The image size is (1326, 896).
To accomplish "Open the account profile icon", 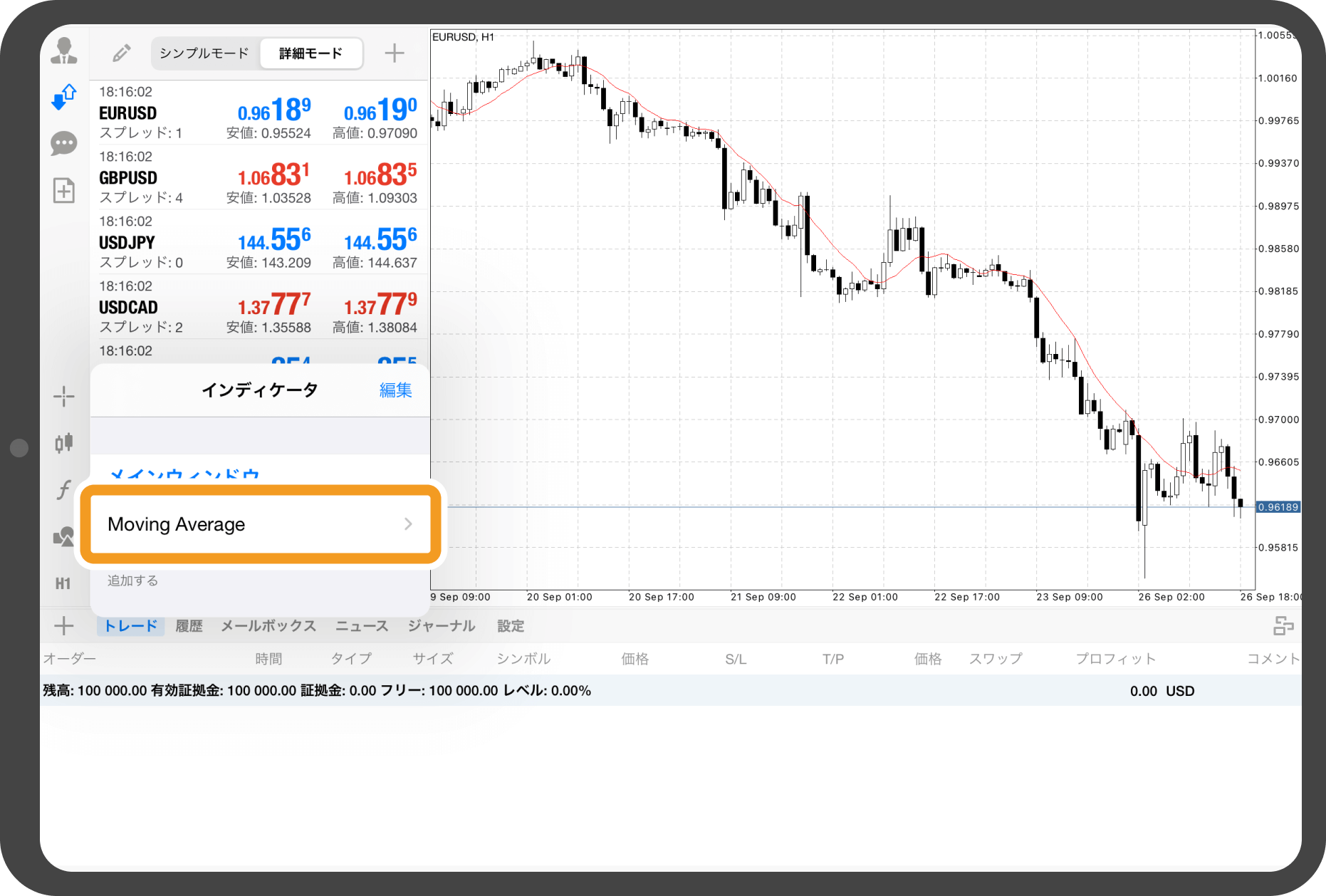I will coord(64,51).
